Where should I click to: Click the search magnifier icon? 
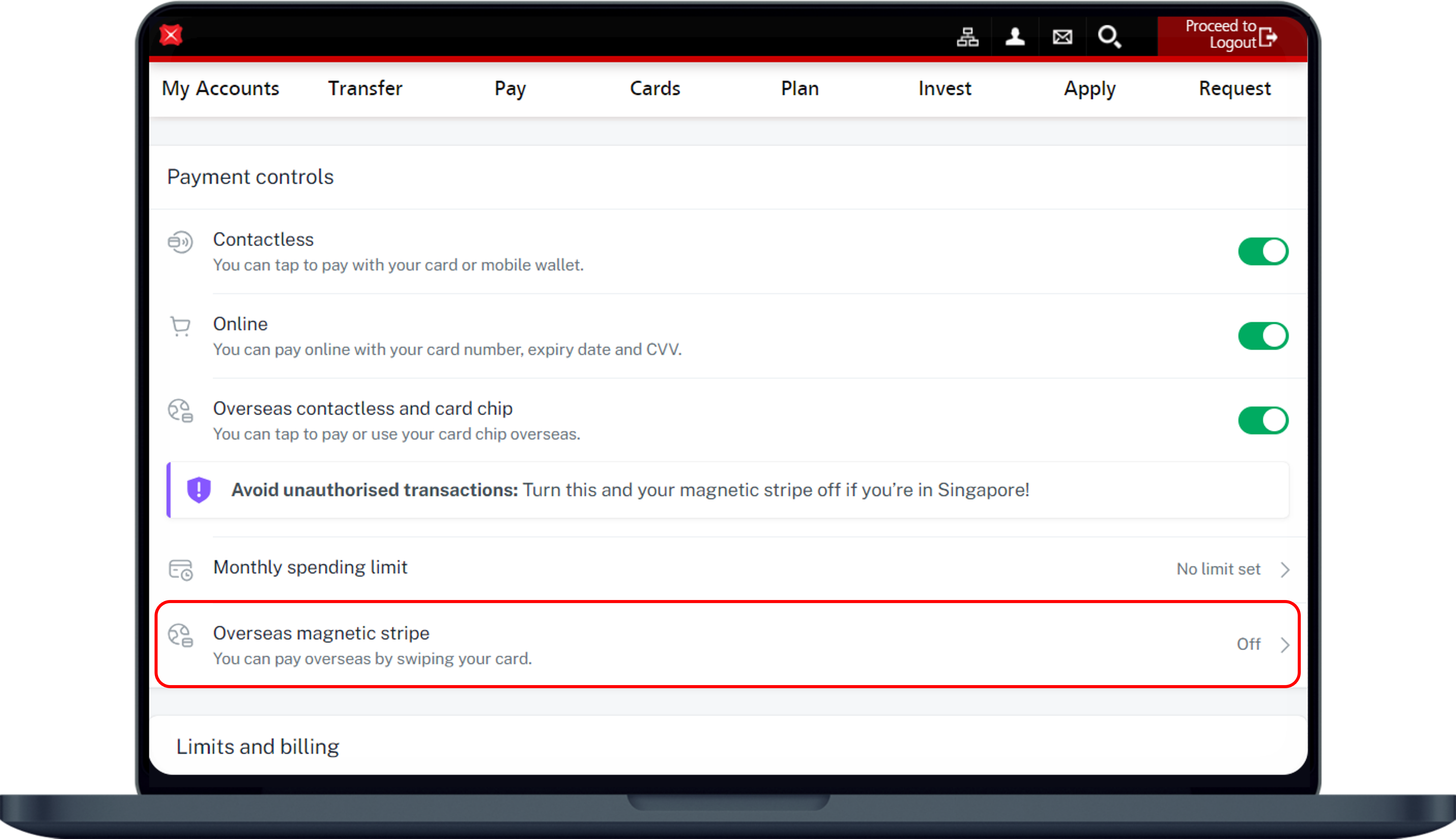[x=1109, y=37]
